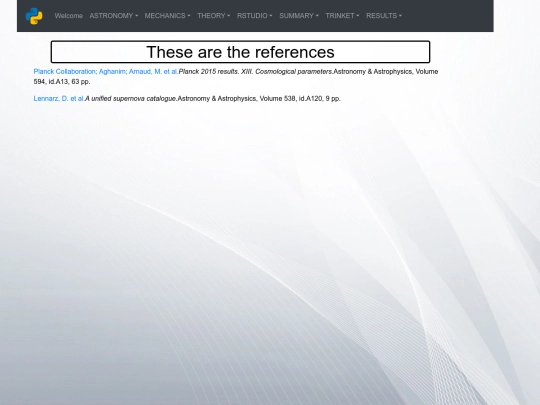Open the RSTUDIO dropdown menu
Image resolution: width=540 pixels, height=405 pixels.
click(x=255, y=16)
